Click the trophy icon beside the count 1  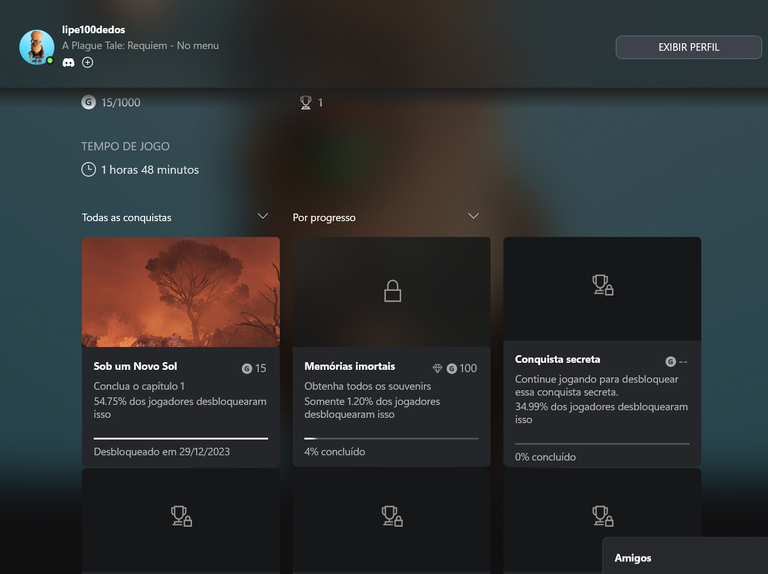click(x=306, y=102)
